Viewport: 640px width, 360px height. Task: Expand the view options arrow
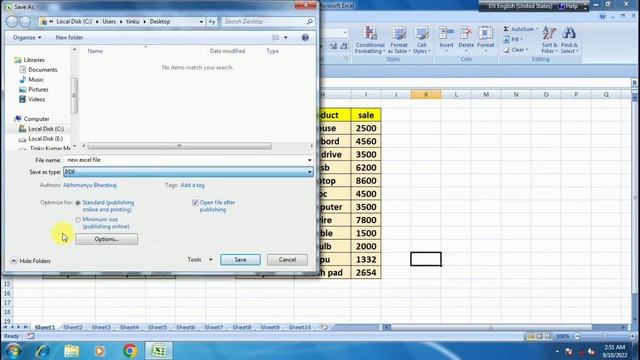(286, 38)
